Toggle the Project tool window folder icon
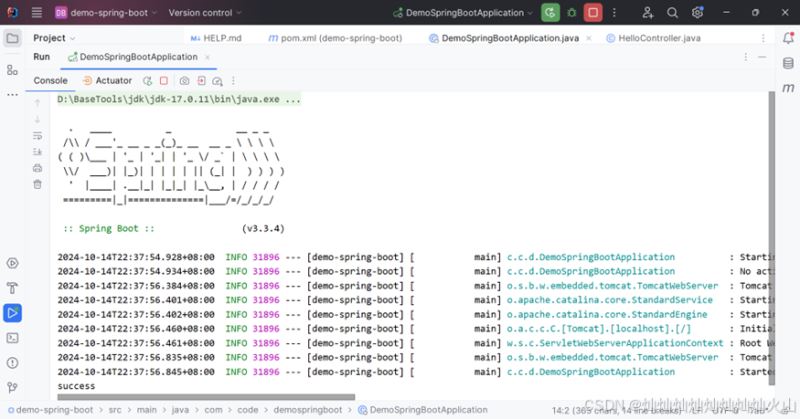The width and height of the screenshot is (800, 419). pos(12,38)
